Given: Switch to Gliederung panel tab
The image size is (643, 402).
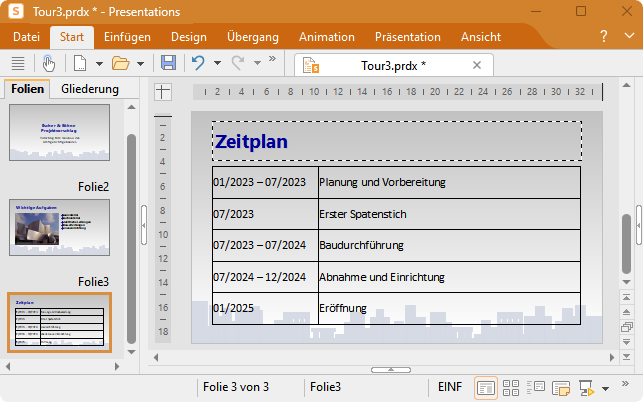Looking at the screenshot, I should [x=90, y=89].
